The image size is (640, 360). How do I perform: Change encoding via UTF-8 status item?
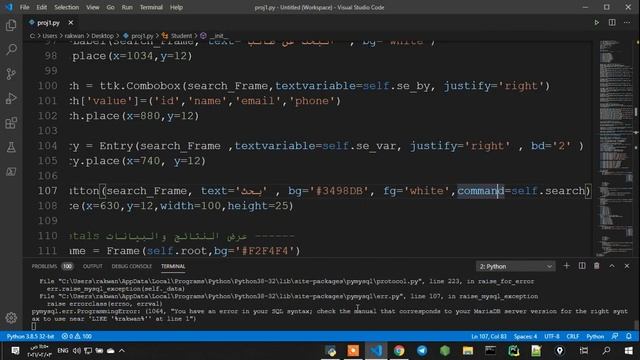[552, 336]
